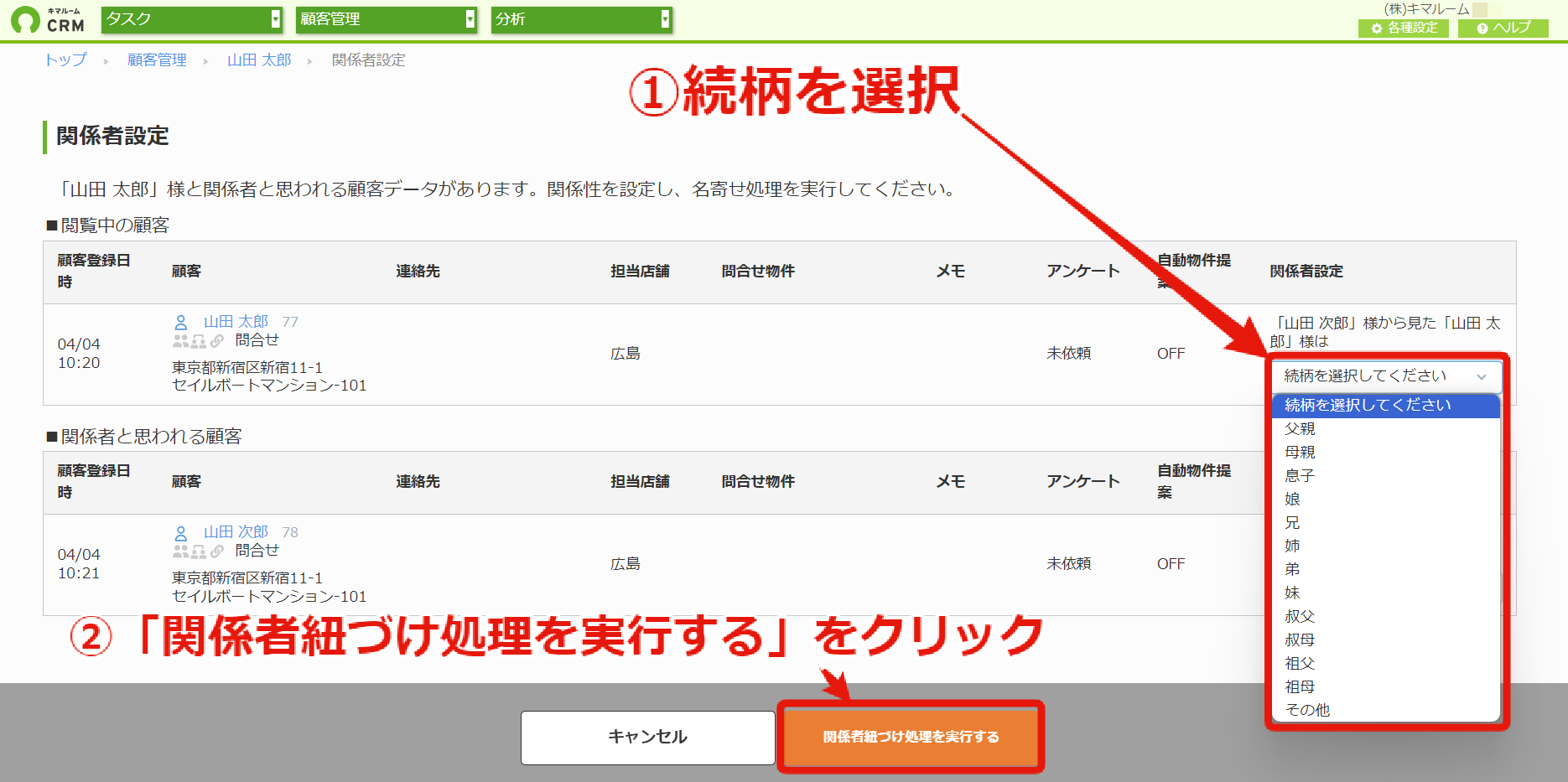Click 関係者紐づけ処理を実行する button

pyautogui.click(x=911, y=737)
